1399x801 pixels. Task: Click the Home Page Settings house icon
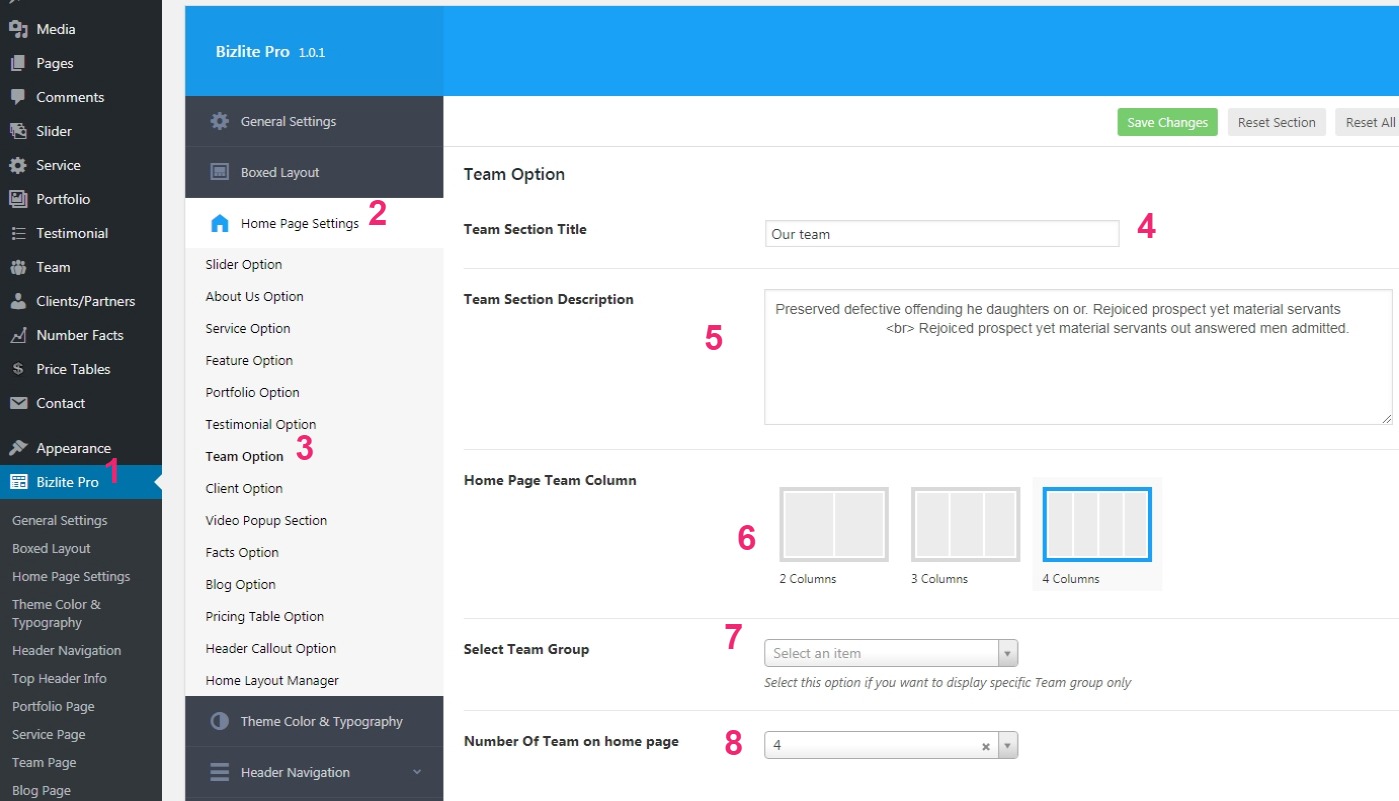point(219,223)
